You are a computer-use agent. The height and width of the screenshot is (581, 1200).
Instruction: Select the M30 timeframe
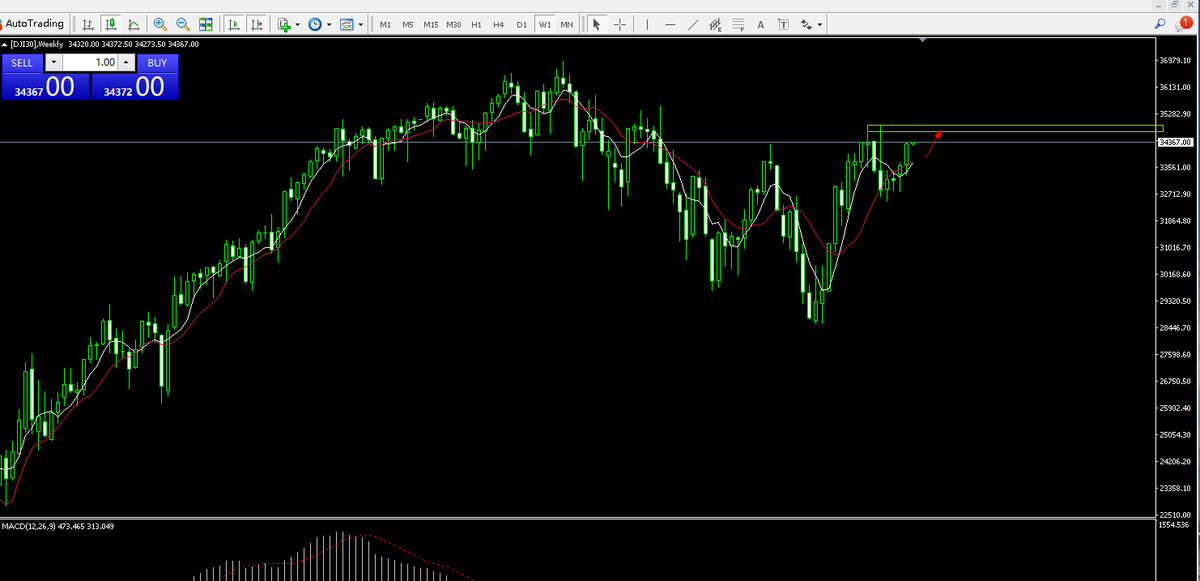[x=454, y=24]
